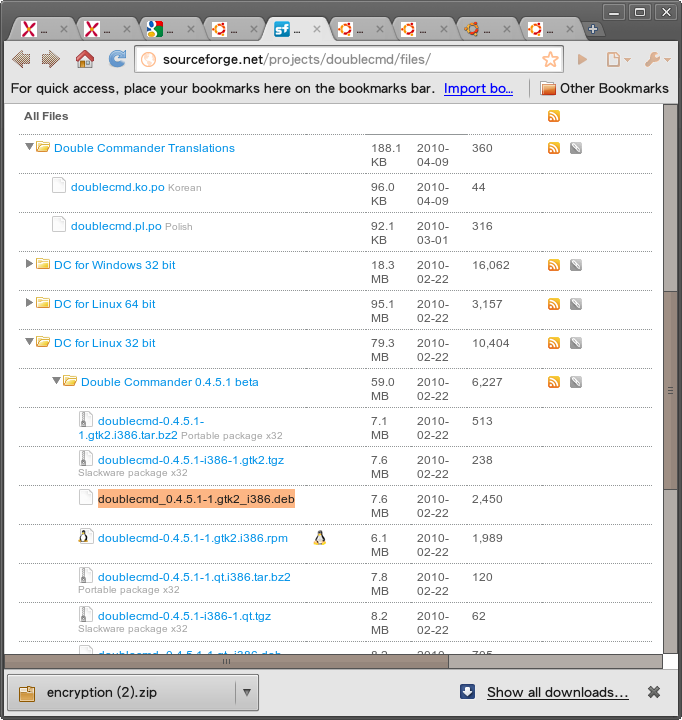This screenshot has width=682, height=720.
Task: Open RSS feed for Double Commander 0.4.5.1 beta
Action: [x=554, y=382]
